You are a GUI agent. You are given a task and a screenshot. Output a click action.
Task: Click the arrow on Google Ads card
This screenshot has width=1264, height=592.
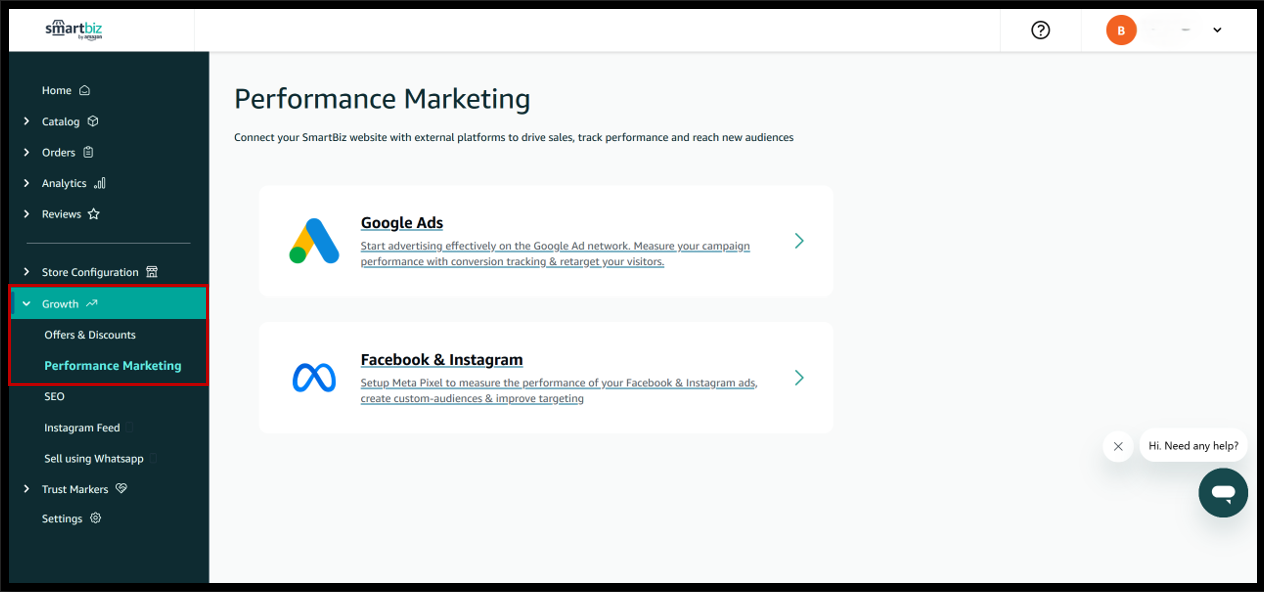(798, 241)
